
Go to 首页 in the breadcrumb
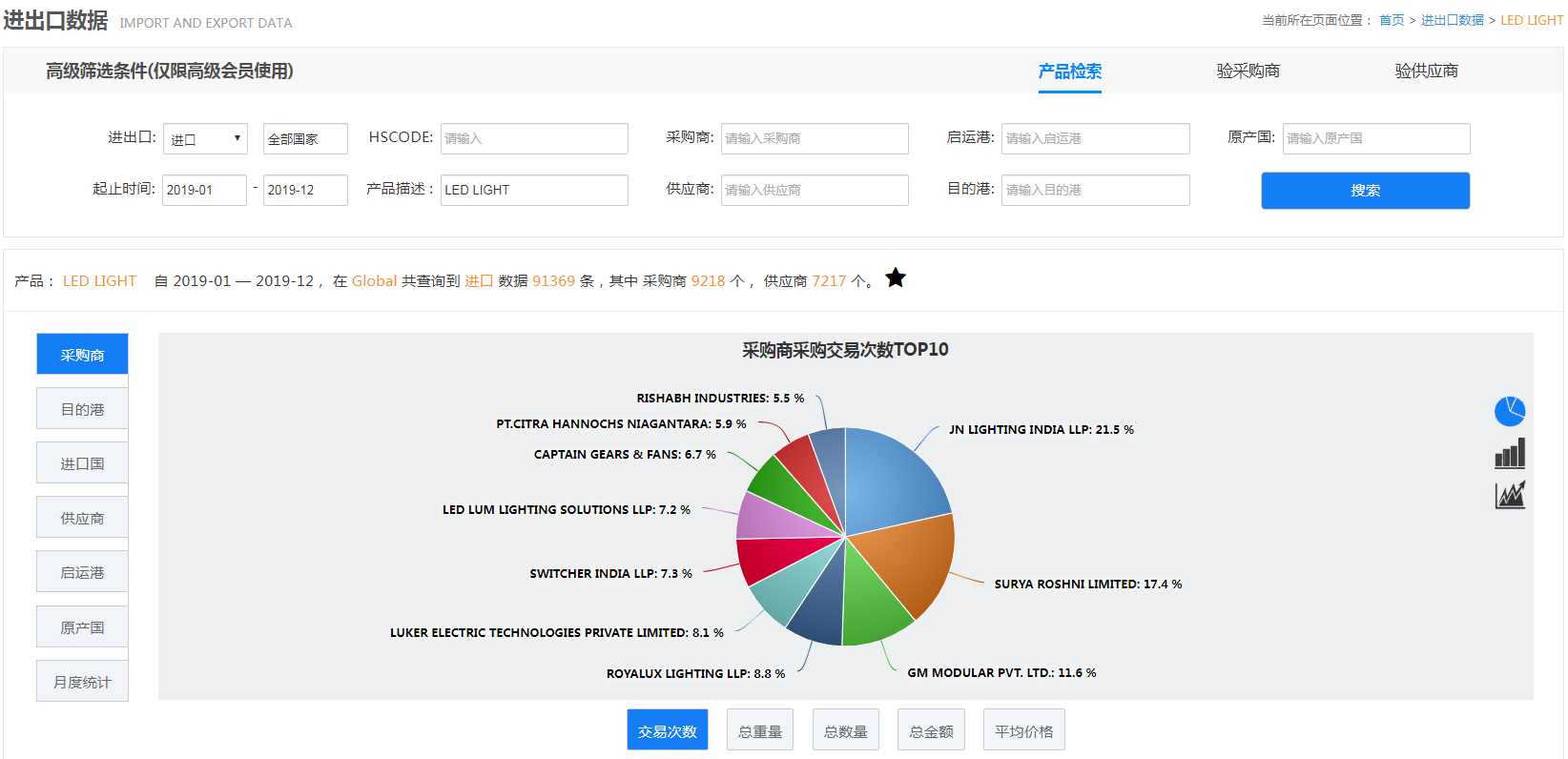1391,20
